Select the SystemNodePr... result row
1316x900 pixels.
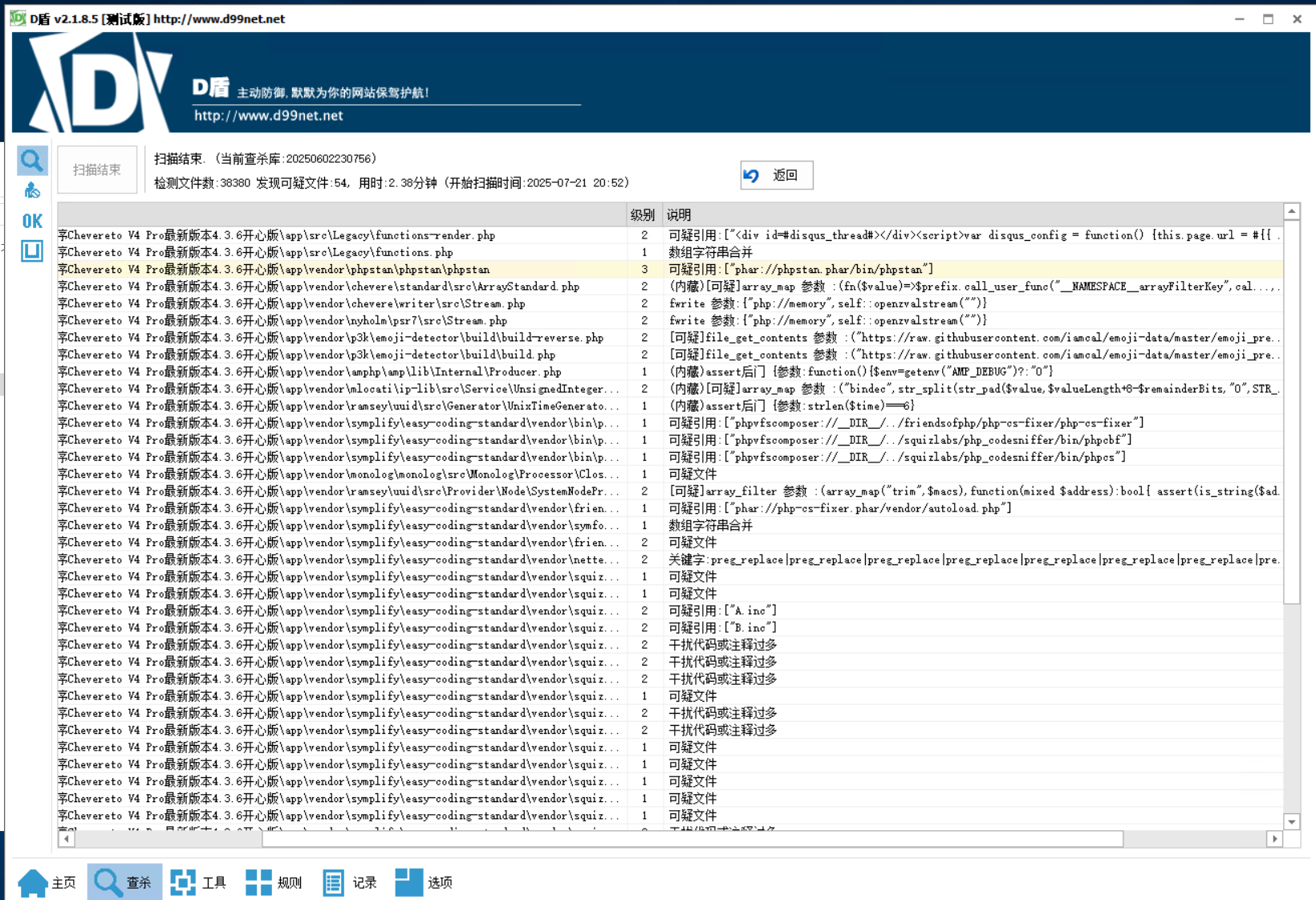tap(670, 491)
